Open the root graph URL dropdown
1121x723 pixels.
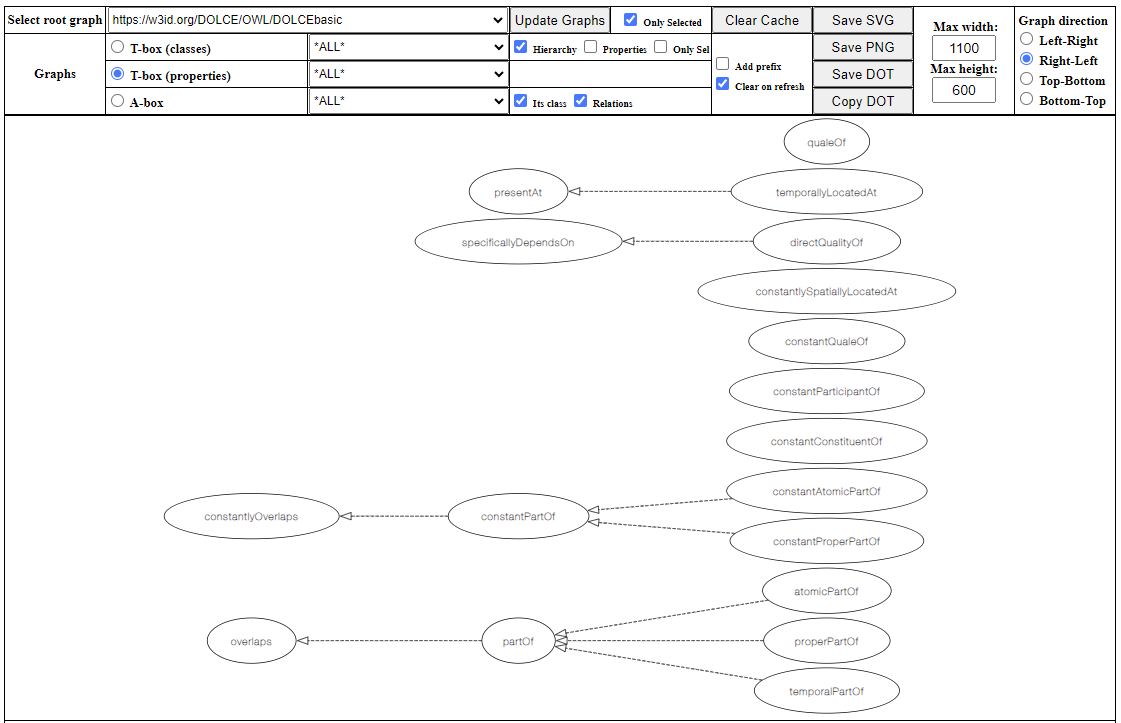pyautogui.click(x=307, y=20)
